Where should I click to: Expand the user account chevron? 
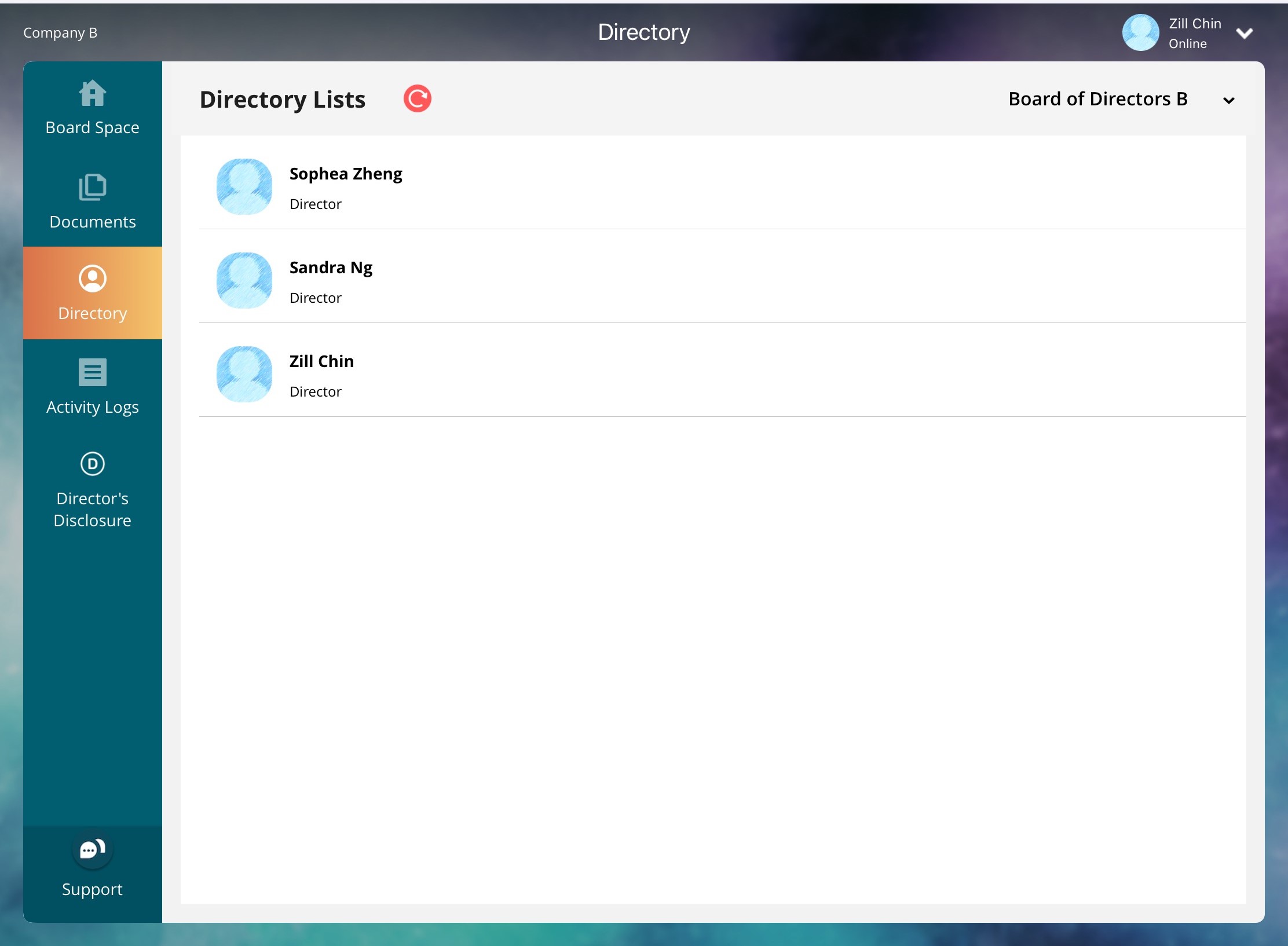click(1244, 33)
